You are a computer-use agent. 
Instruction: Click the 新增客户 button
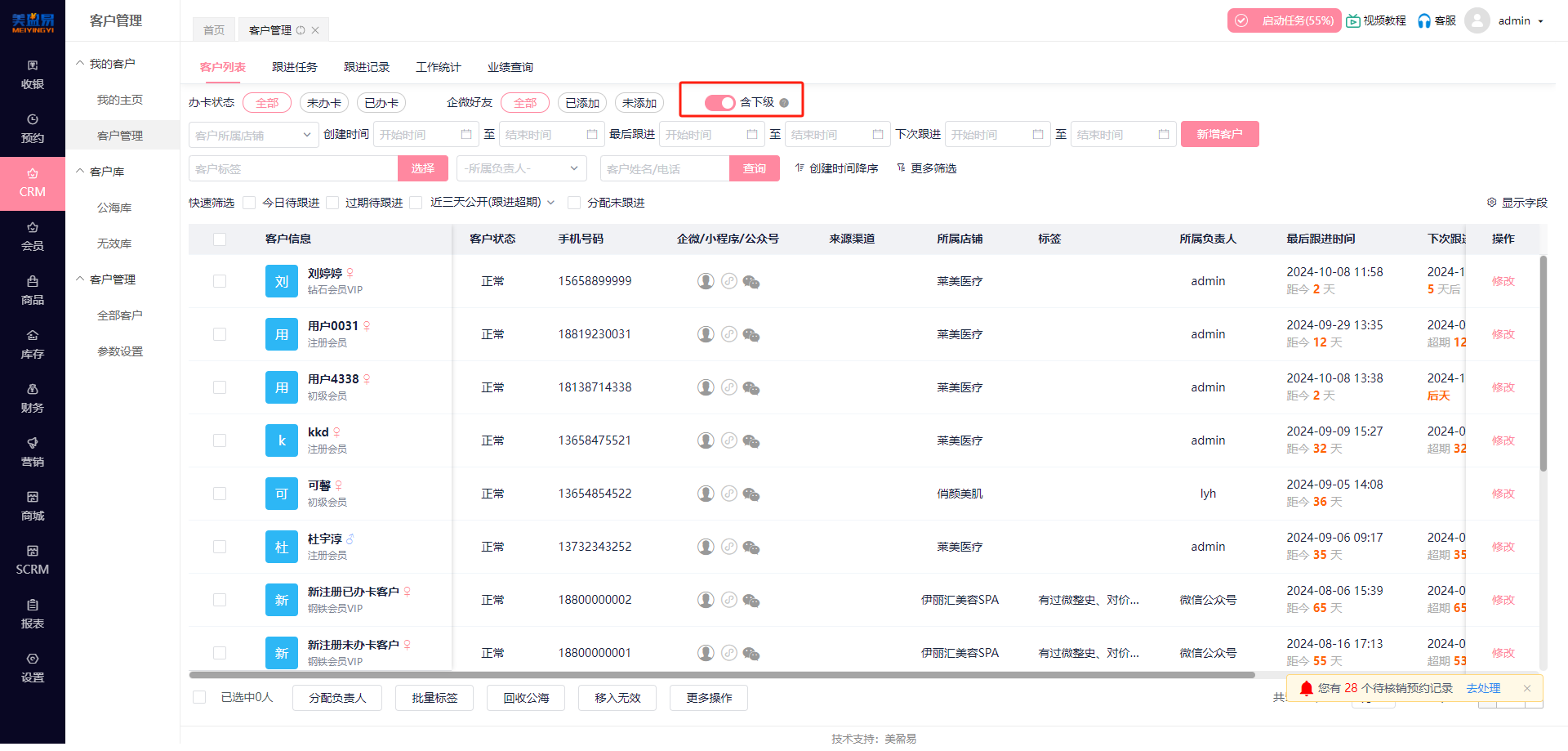1219,134
